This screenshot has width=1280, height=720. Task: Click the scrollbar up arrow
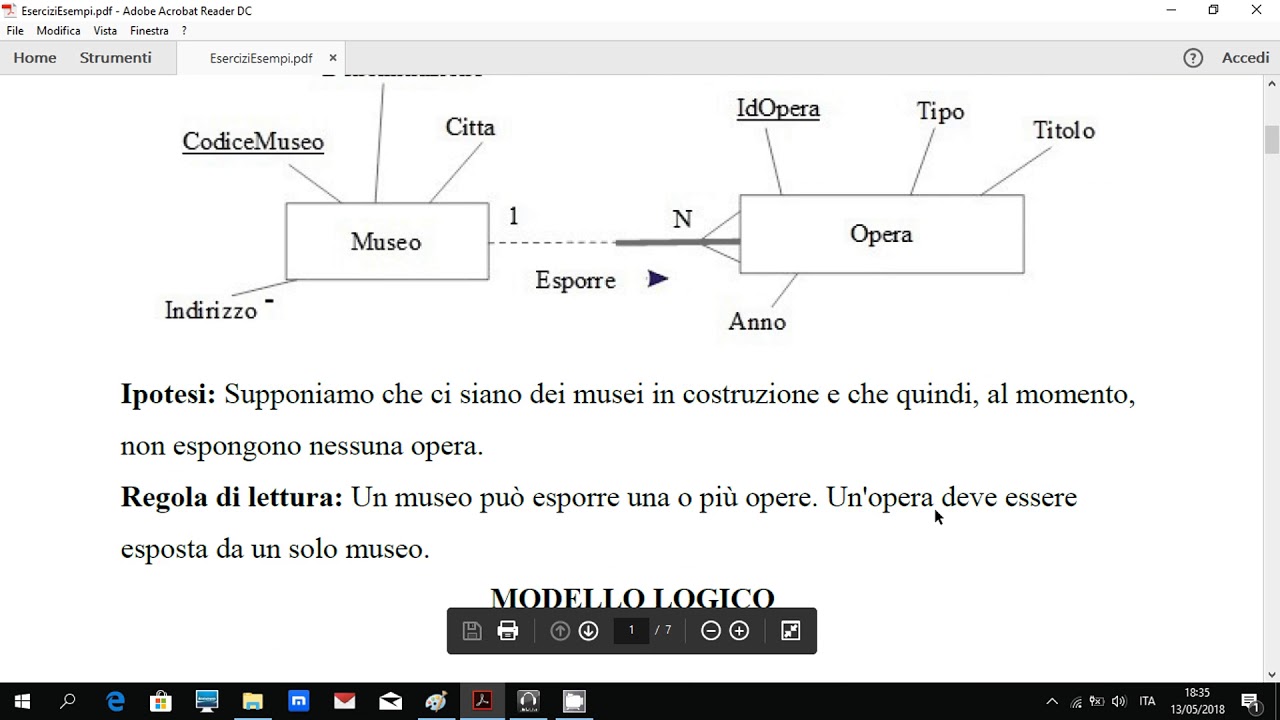1272,86
